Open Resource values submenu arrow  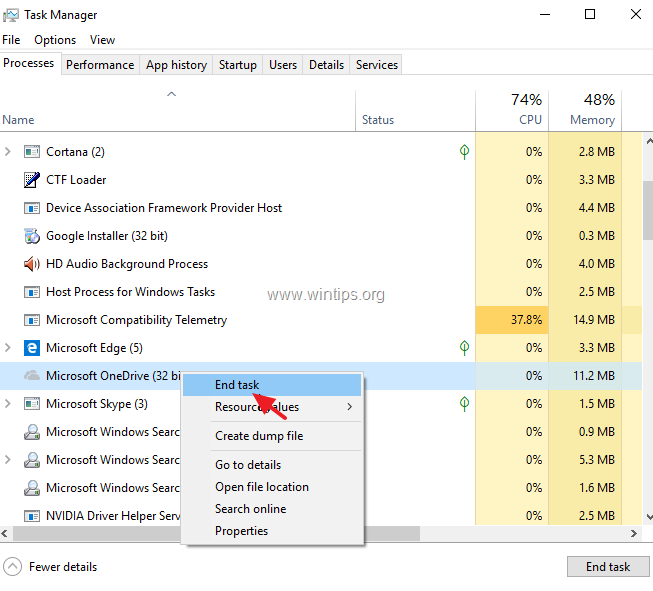pyautogui.click(x=349, y=407)
